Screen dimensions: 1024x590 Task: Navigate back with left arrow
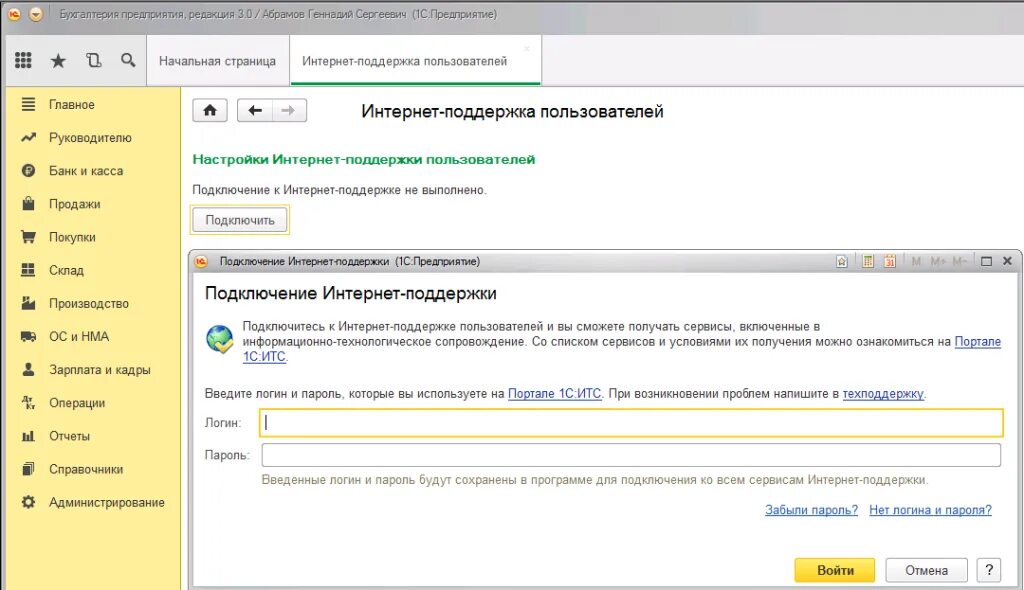(255, 110)
